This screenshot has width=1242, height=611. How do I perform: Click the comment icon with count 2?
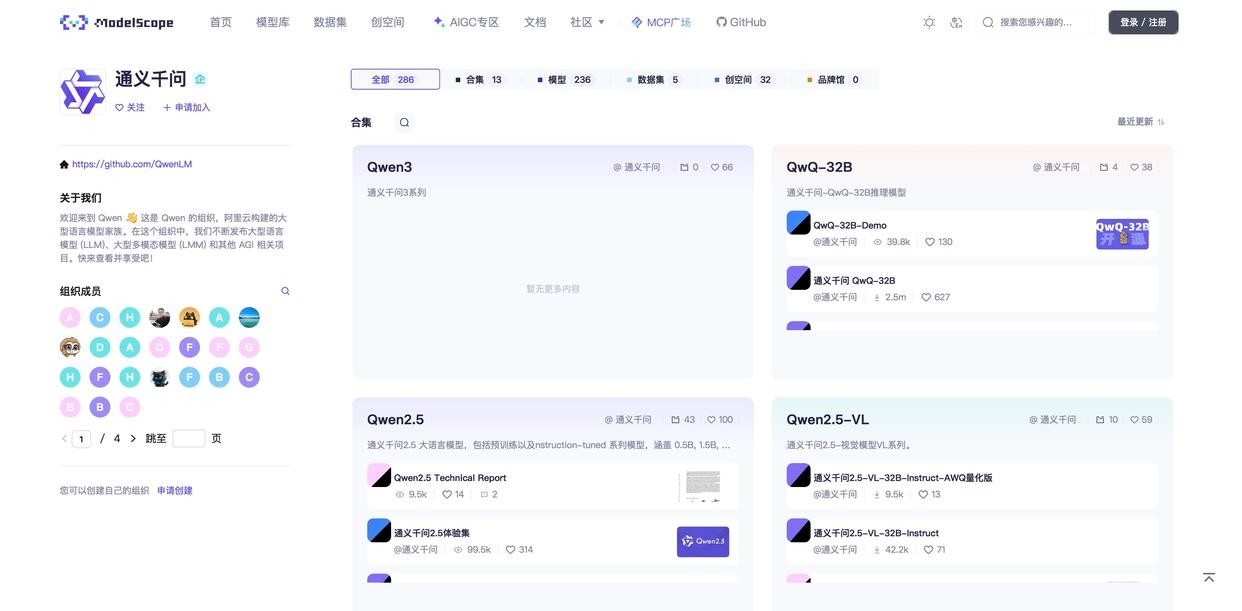click(x=484, y=494)
